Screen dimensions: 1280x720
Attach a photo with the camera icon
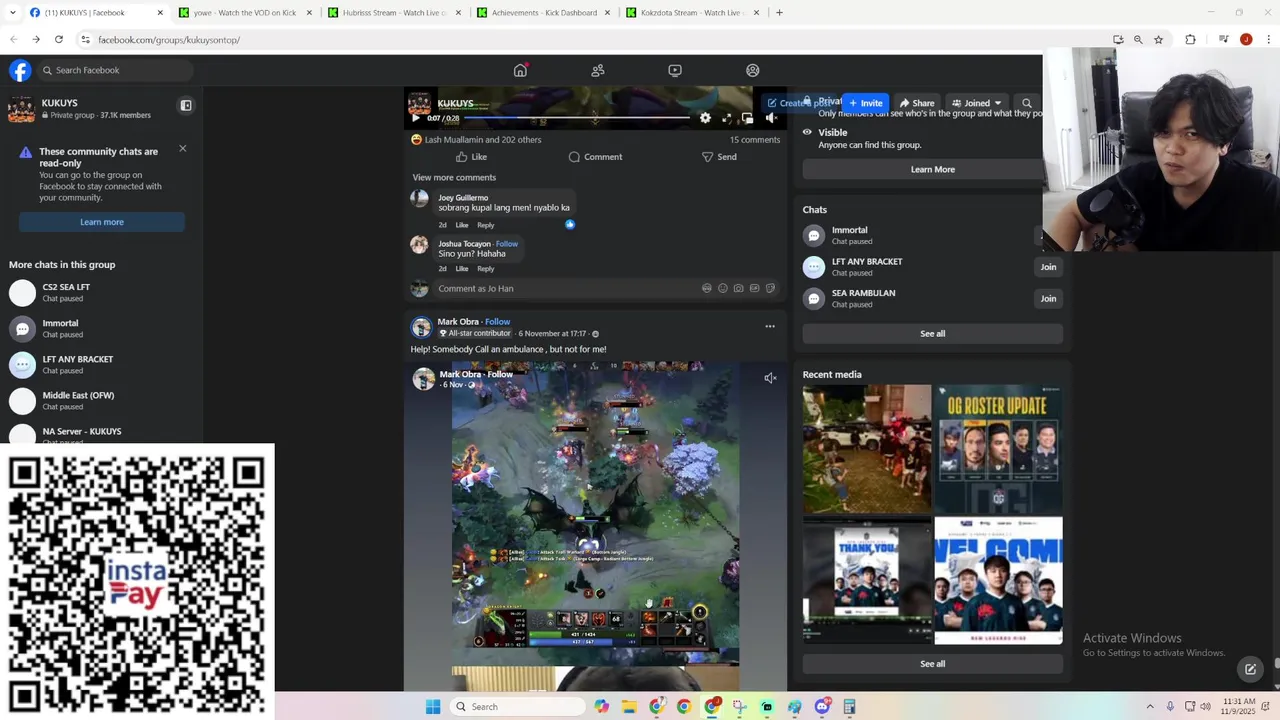point(739,288)
